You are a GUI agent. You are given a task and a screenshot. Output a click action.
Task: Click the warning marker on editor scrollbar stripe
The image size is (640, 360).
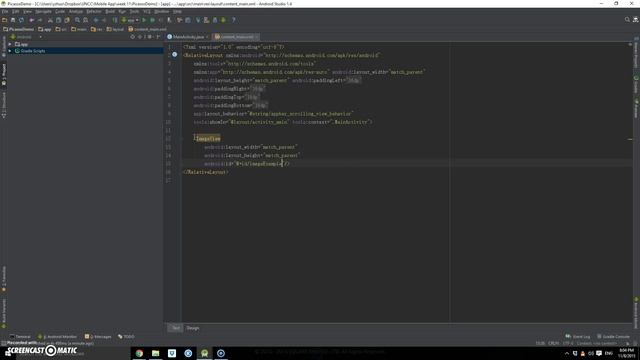coord(630,139)
